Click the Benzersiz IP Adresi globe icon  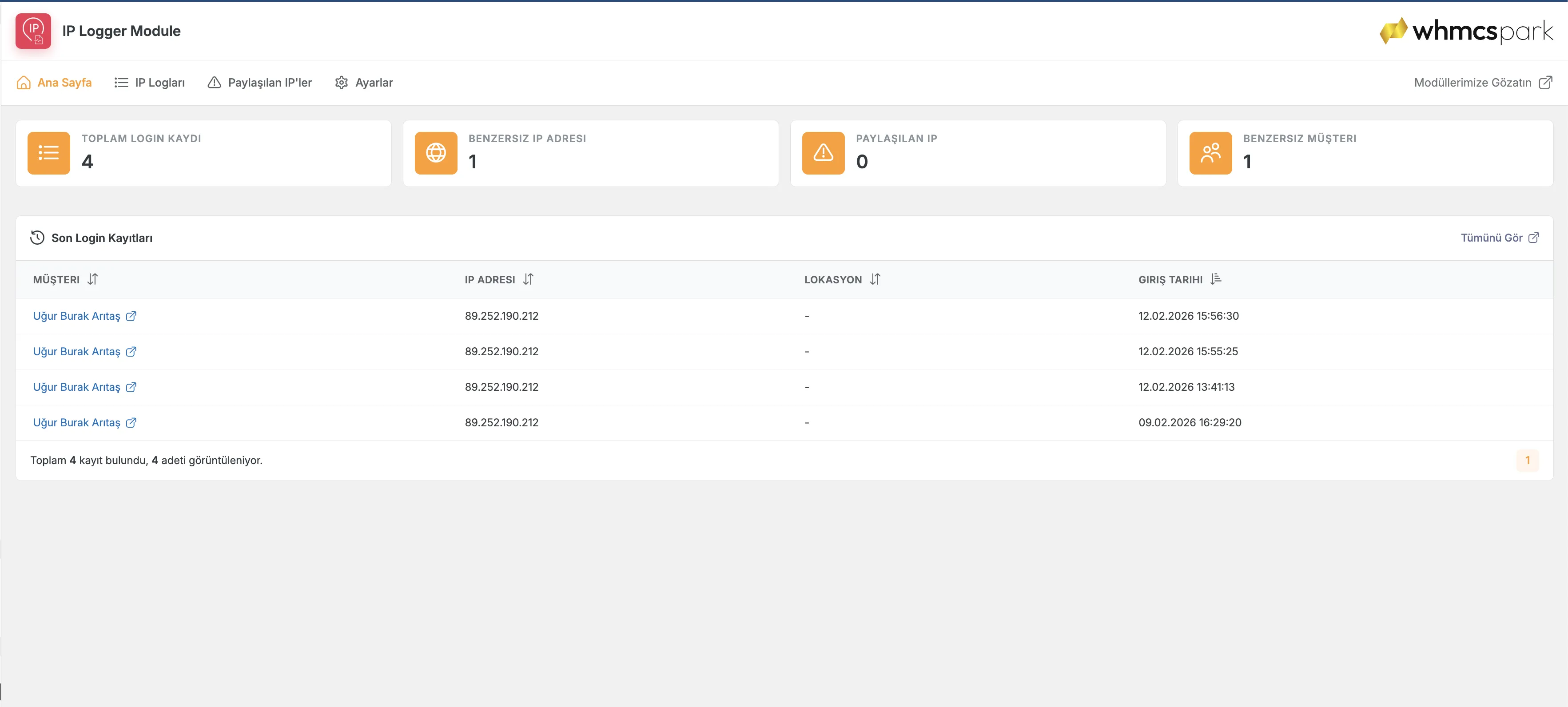(436, 153)
